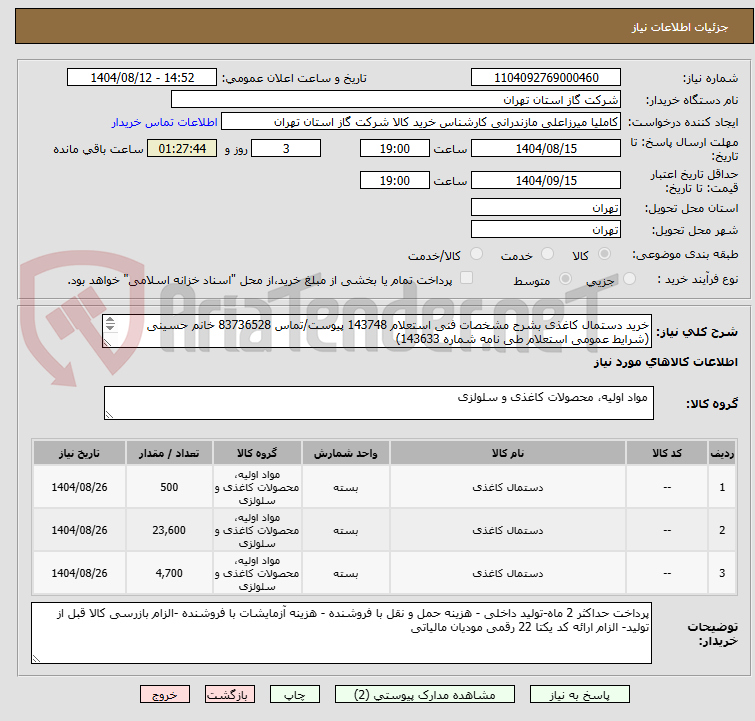Click the ردیف column header

click(x=722, y=453)
